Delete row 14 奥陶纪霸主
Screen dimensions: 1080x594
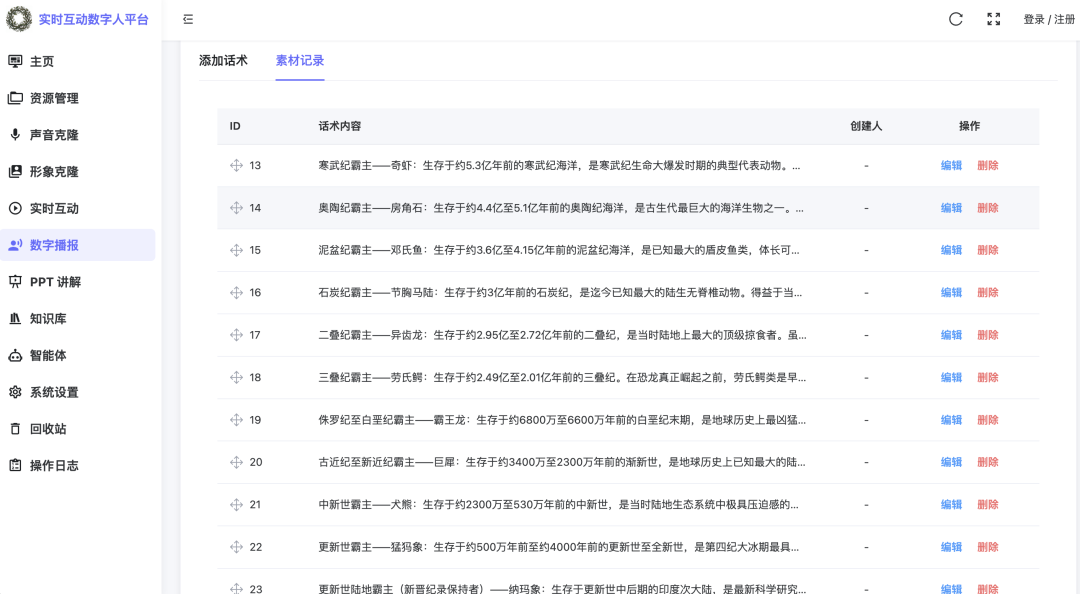click(988, 207)
